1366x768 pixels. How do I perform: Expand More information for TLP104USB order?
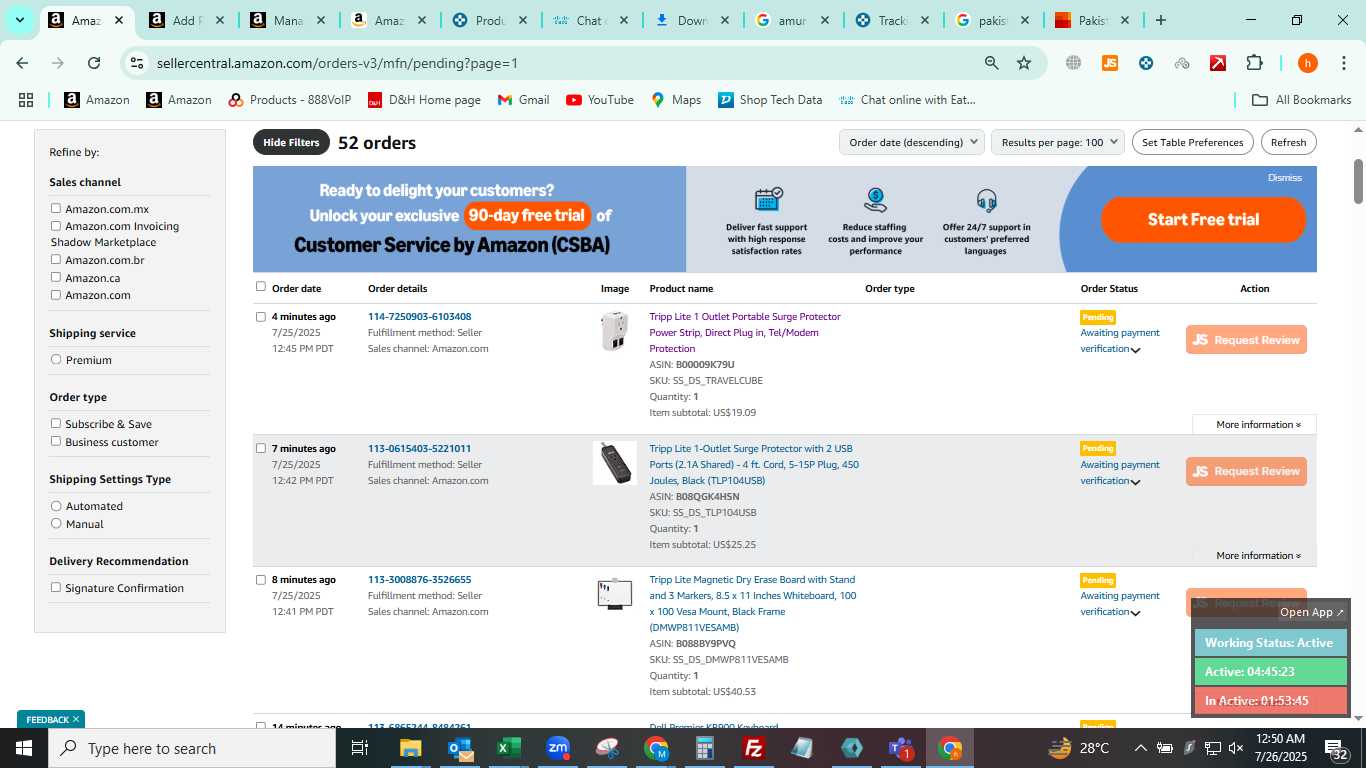click(1258, 556)
